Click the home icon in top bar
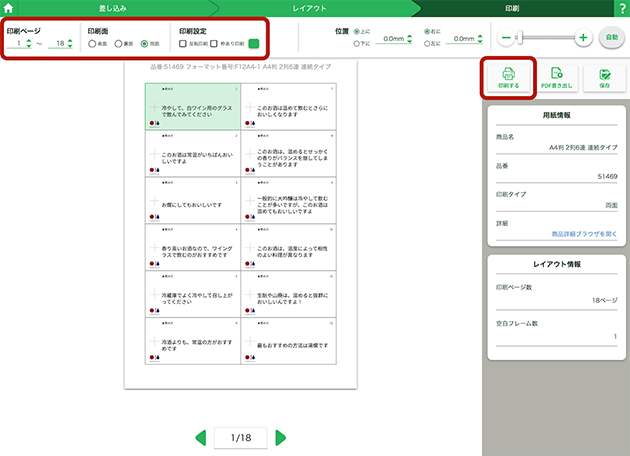 point(10,8)
